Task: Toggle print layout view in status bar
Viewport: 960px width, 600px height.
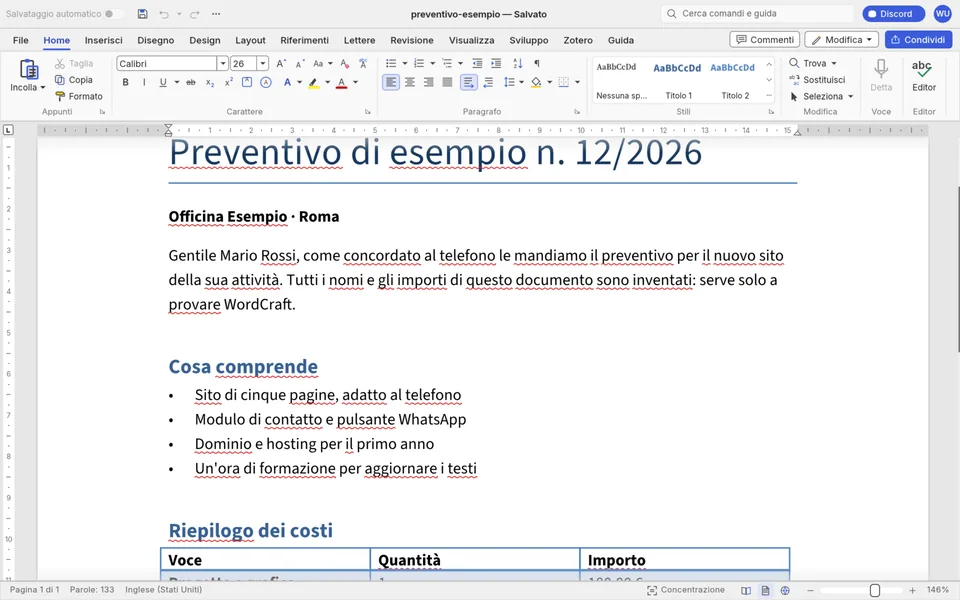Action: 765,590
